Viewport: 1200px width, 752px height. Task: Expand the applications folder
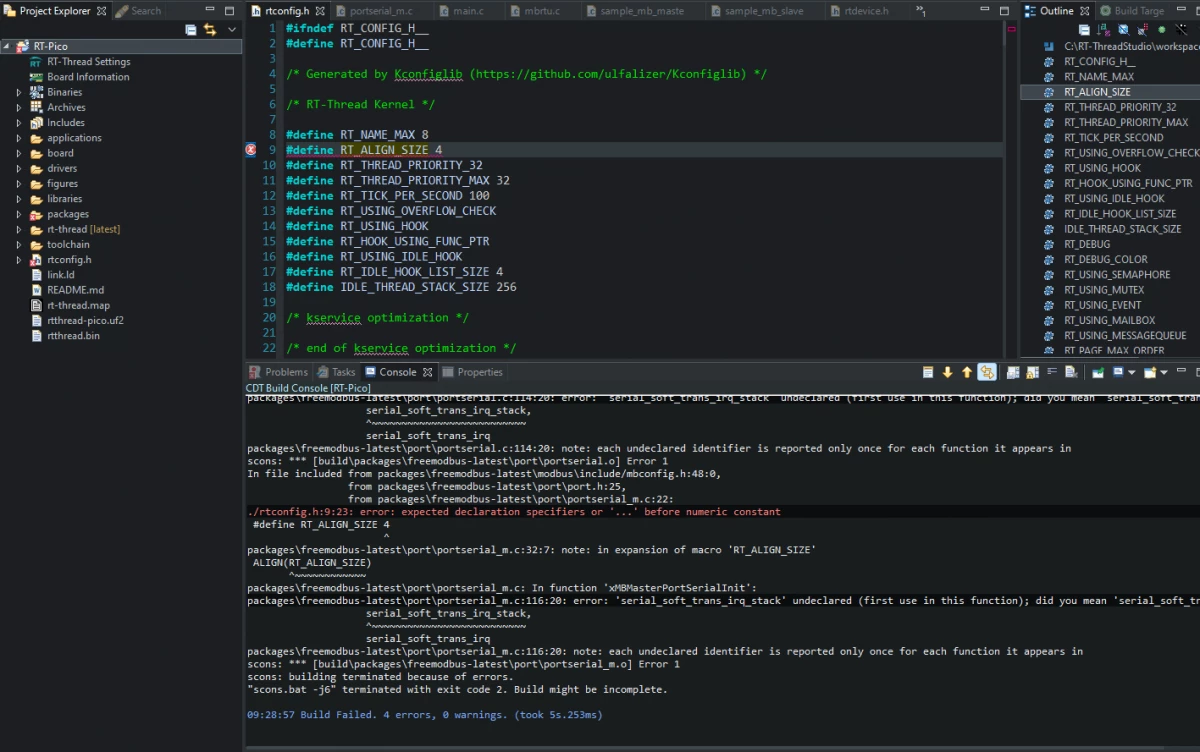point(18,138)
